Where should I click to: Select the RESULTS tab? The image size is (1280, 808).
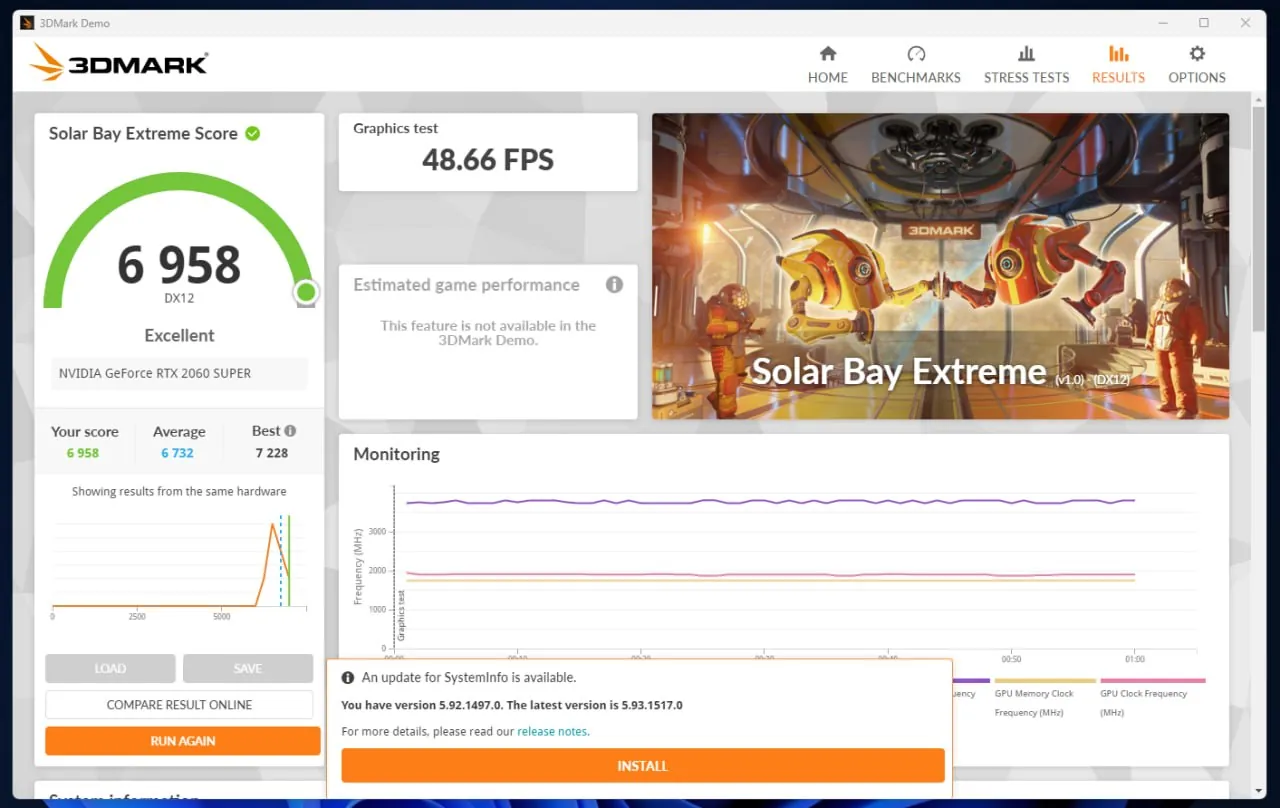click(1118, 65)
